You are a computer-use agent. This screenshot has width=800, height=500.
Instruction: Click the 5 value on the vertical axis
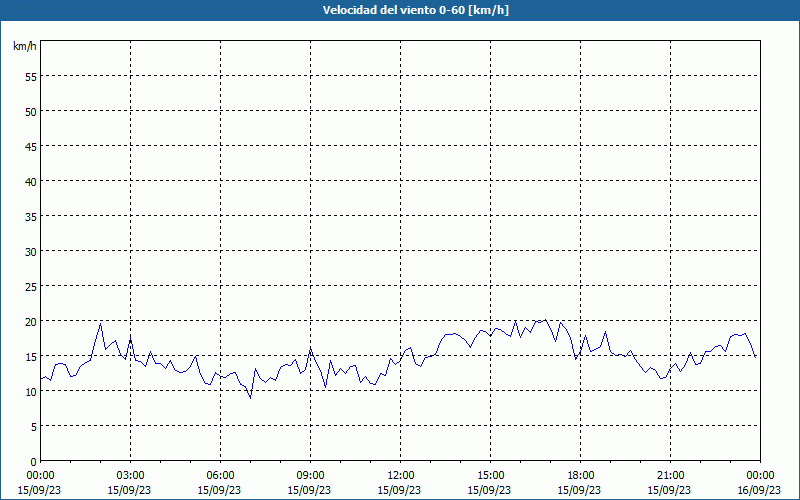point(33,427)
